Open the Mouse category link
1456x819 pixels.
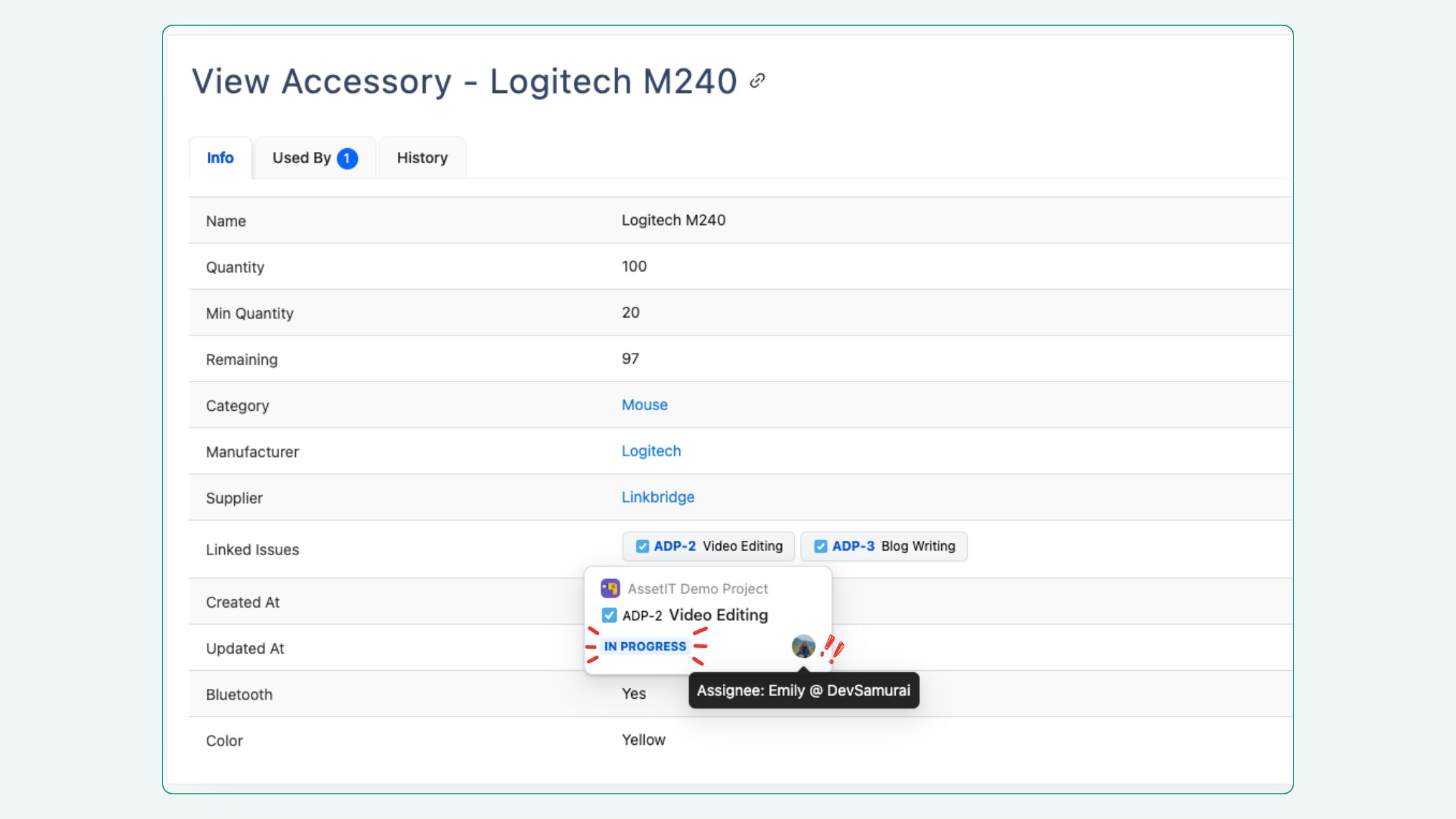coord(644,404)
